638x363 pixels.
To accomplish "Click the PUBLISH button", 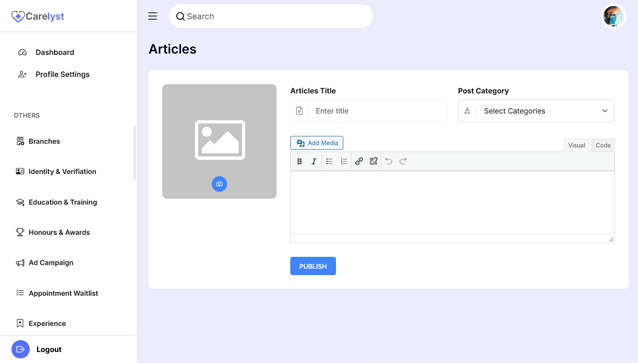I will click(x=313, y=266).
